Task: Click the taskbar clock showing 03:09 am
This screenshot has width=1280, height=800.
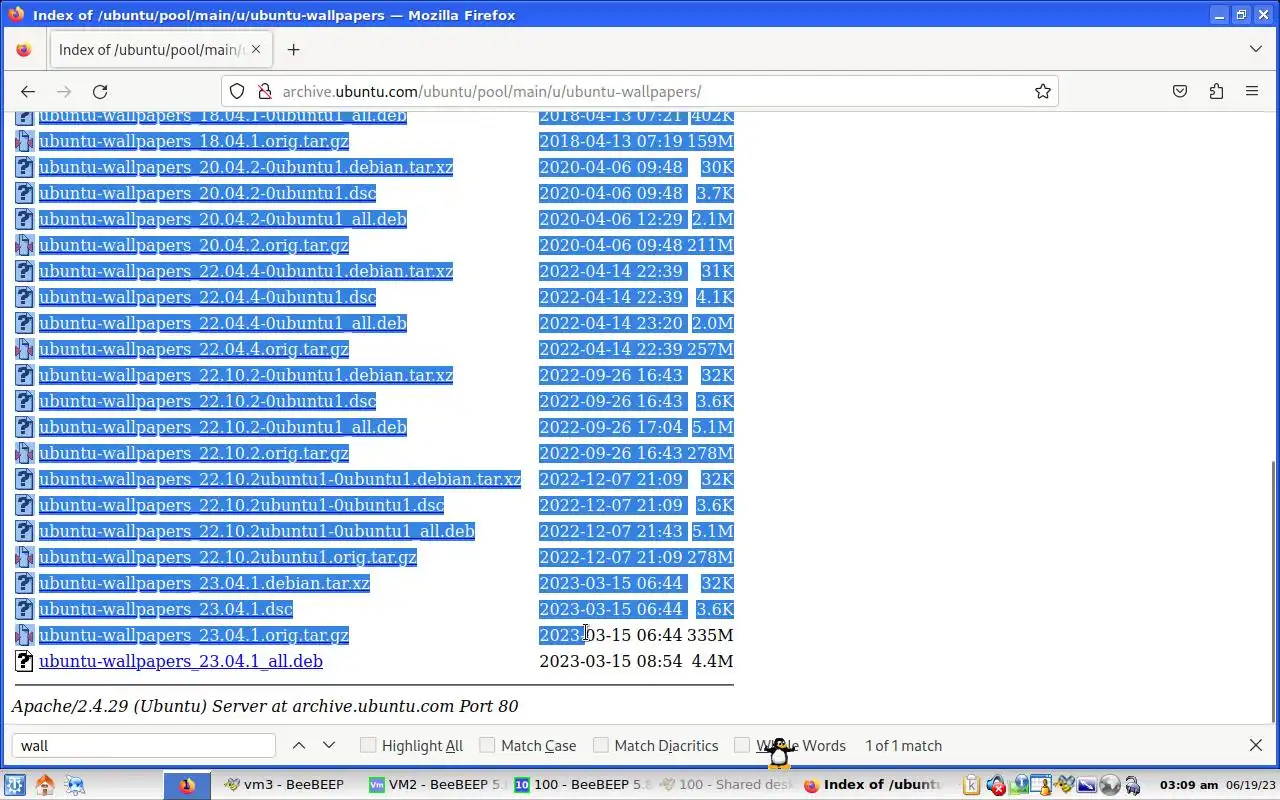Action: (x=1189, y=785)
